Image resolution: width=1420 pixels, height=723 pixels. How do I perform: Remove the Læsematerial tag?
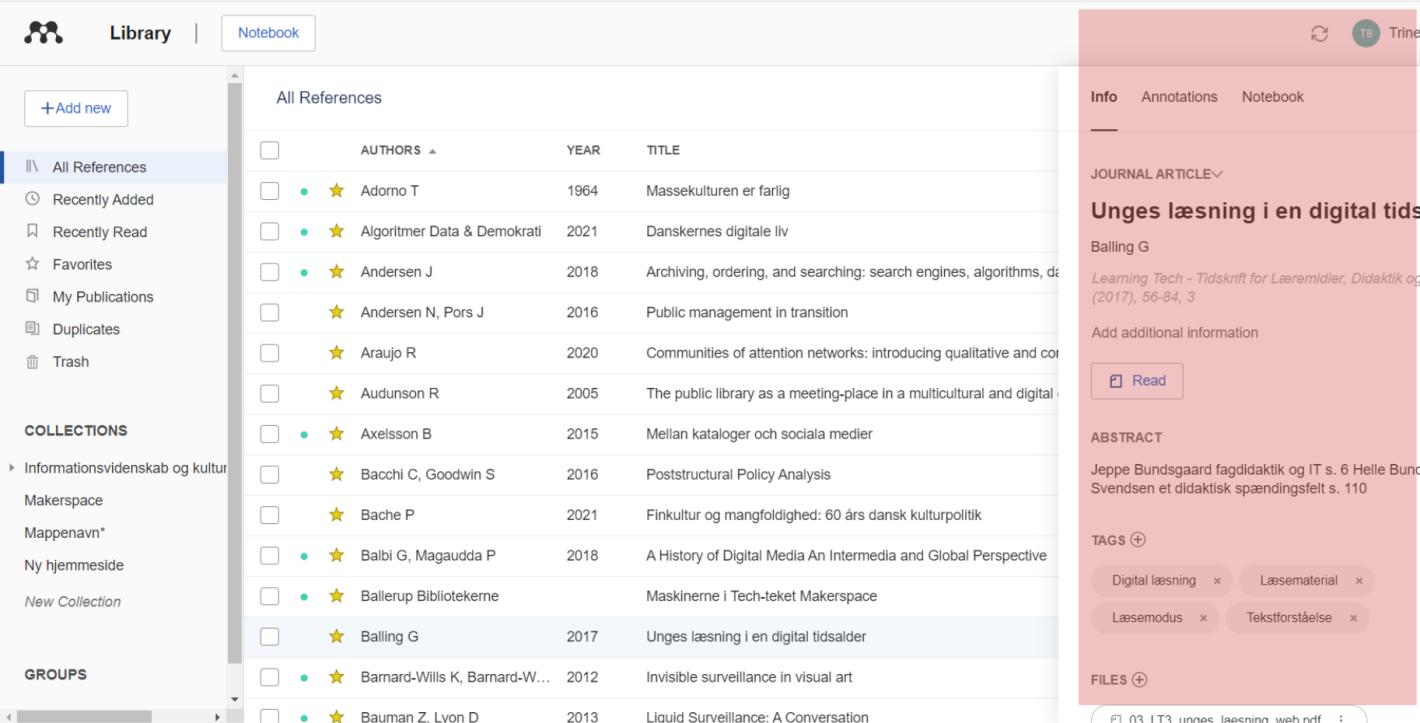[x=1359, y=581]
